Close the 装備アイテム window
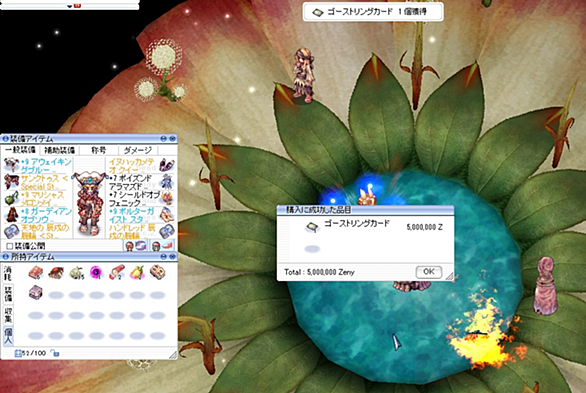 click(172, 139)
